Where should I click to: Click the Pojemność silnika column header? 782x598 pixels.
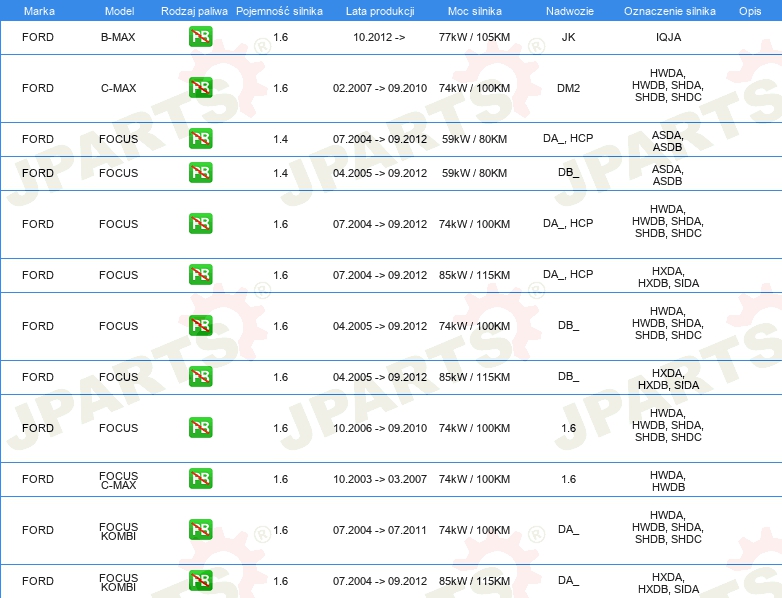(279, 11)
